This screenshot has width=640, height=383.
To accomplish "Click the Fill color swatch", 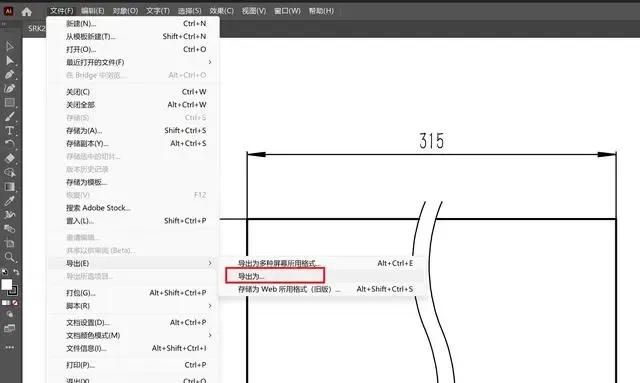I will 6,284.
